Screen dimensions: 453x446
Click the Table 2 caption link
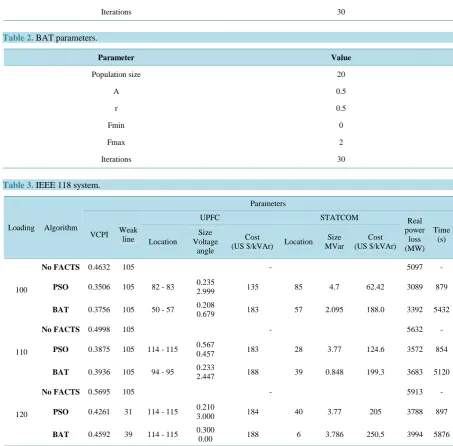(18, 38)
